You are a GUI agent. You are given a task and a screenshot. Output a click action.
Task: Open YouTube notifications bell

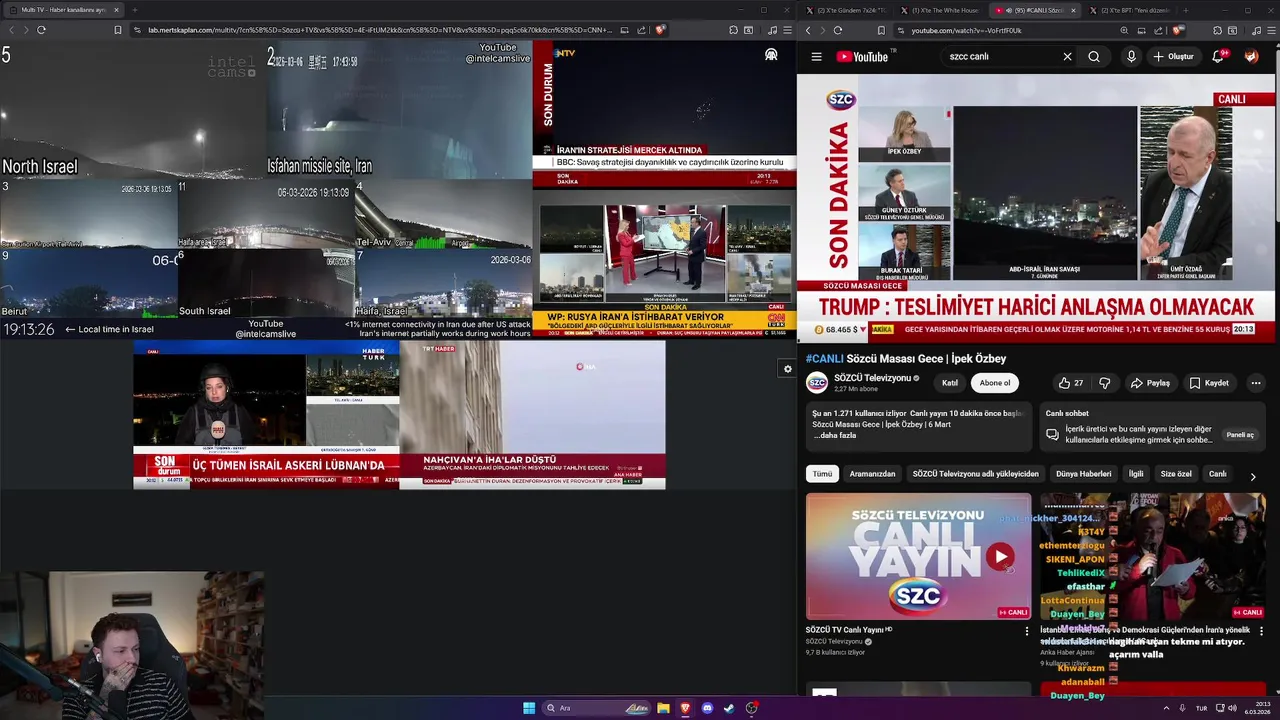coord(1219,57)
